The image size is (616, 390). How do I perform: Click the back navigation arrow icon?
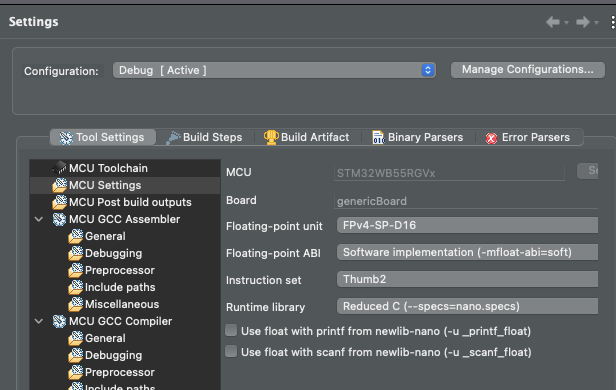pyautogui.click(x=553, y=22)
